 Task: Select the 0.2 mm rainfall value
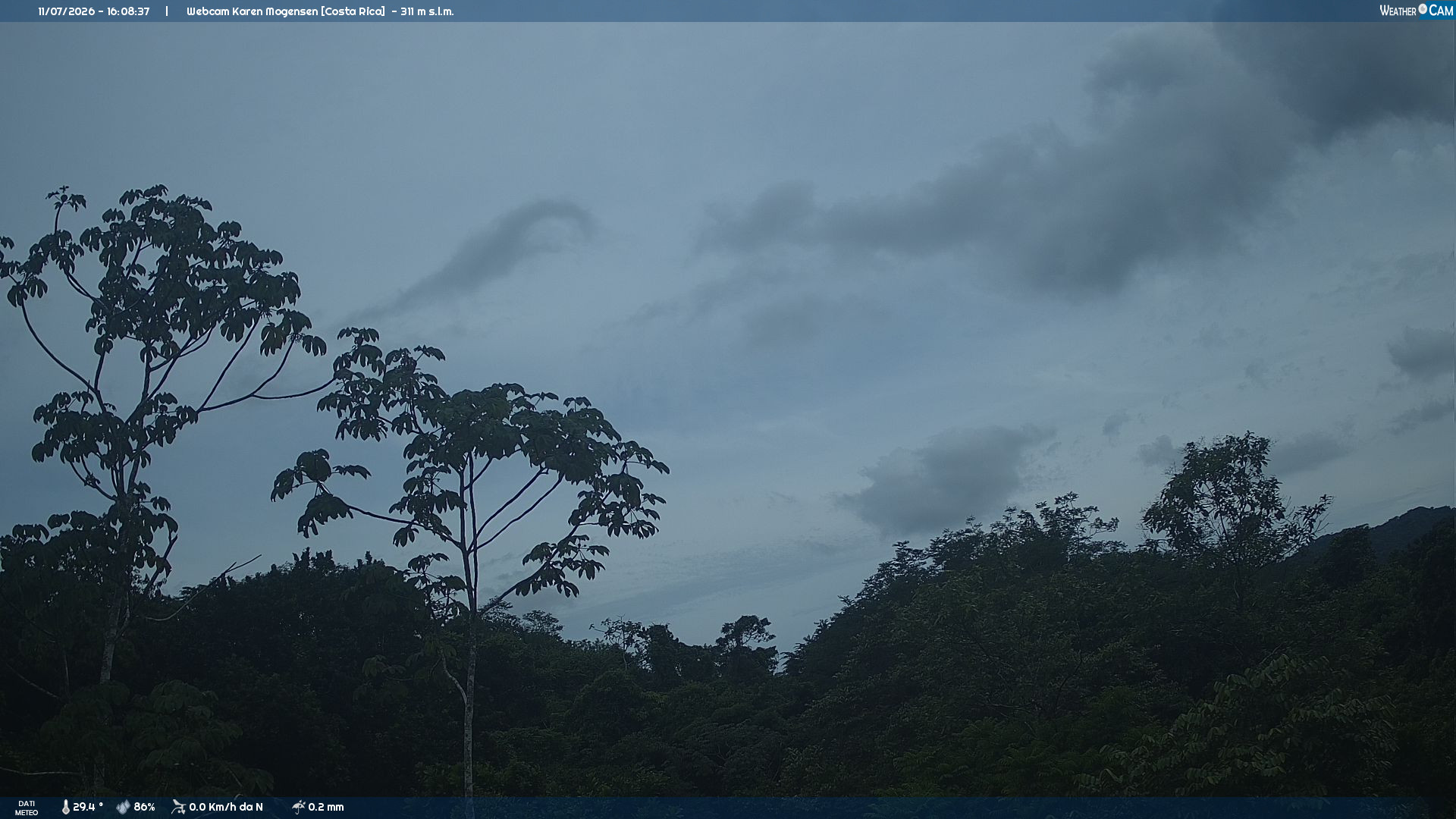pyautogui.click(x=326, y=807)
